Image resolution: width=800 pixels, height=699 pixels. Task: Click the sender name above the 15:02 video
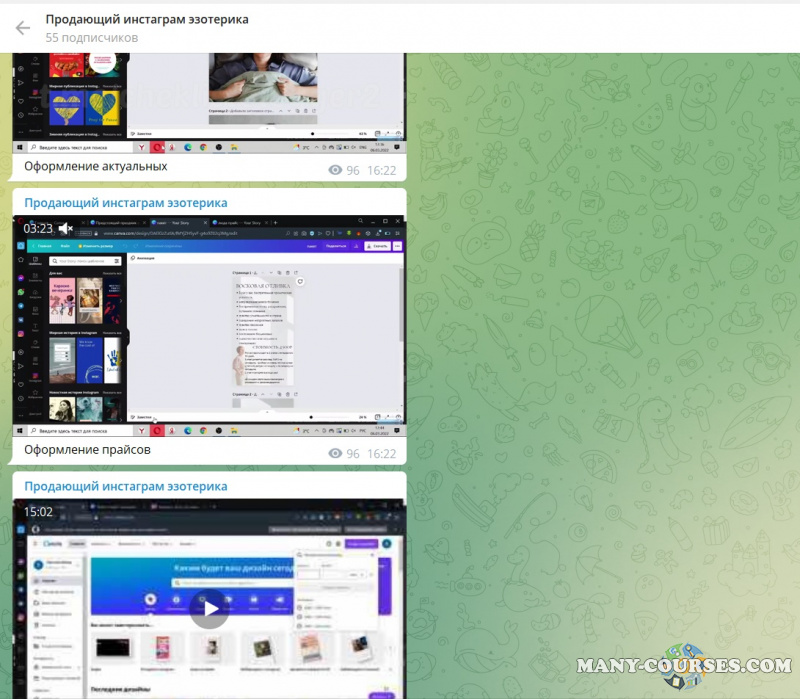[x=126, y=487]
